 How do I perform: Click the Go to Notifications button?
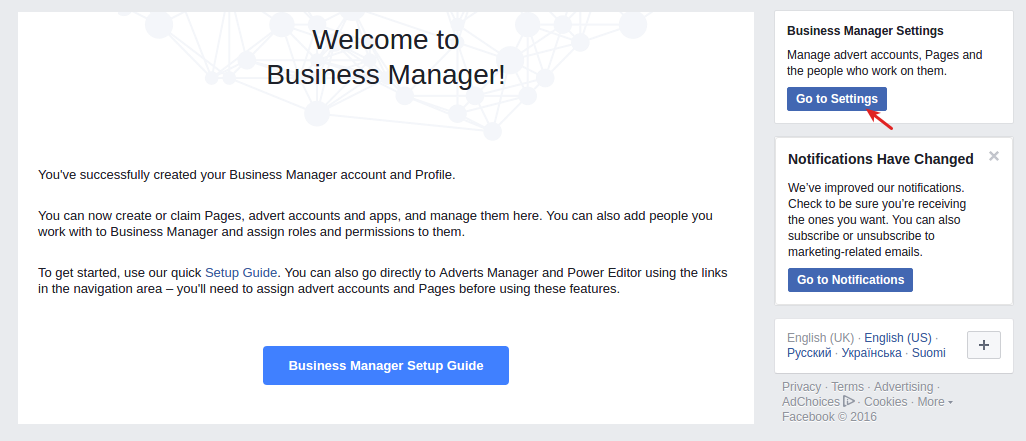pyautogui.click(x=850, y=279)
